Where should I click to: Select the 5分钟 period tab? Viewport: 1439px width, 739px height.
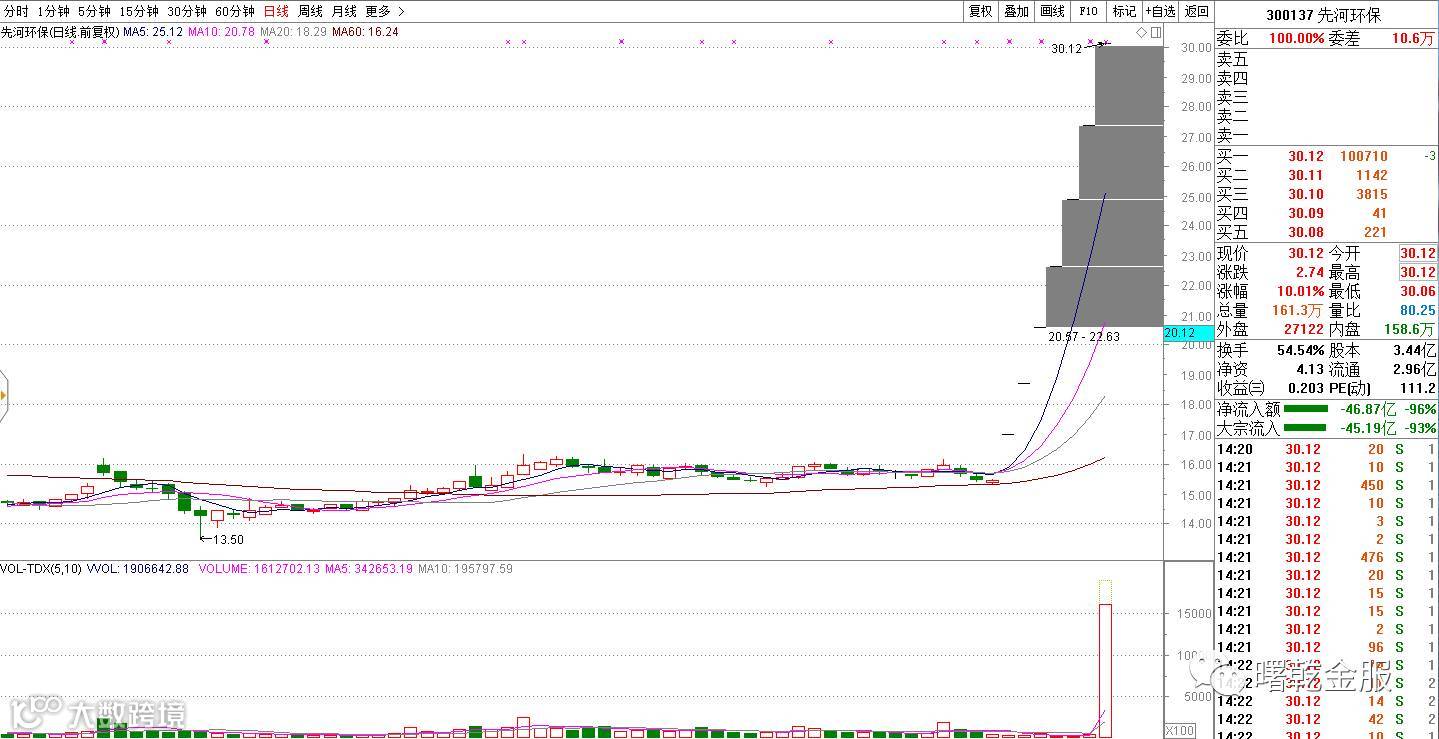click(94, 11)
